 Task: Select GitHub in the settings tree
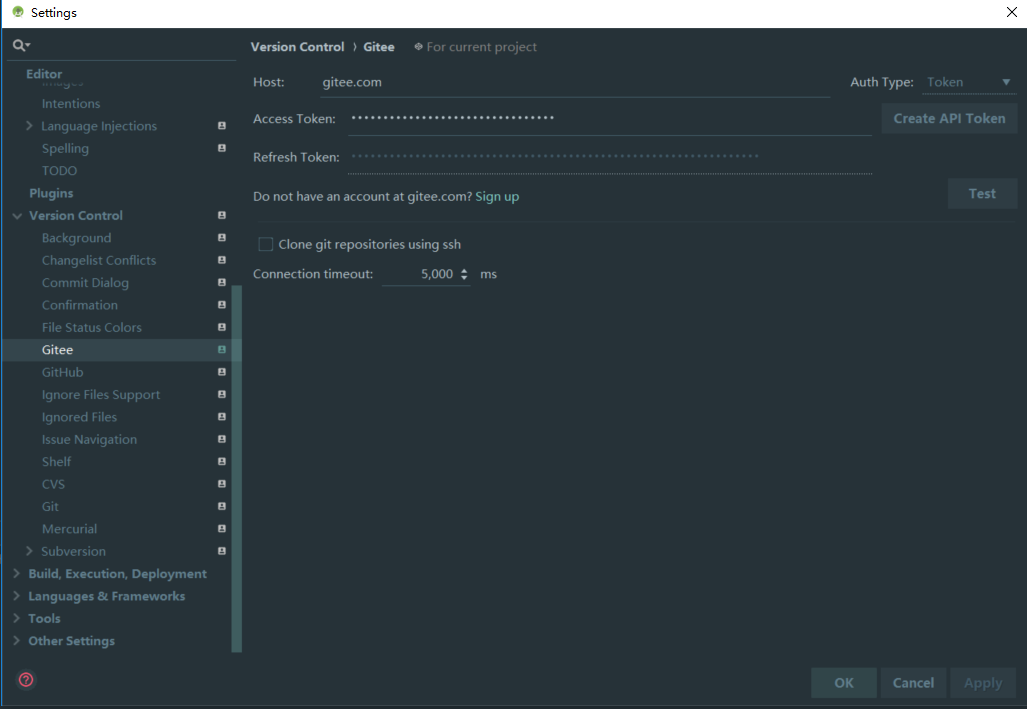(x=63, y=372)
